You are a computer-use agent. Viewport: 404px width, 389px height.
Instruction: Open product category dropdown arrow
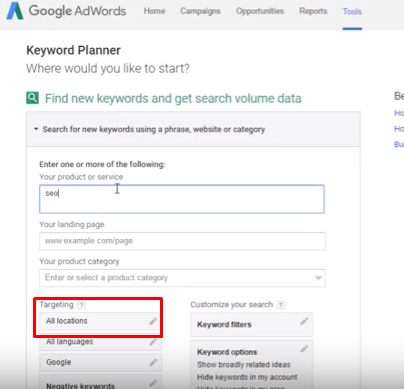[x=318, y=278]
